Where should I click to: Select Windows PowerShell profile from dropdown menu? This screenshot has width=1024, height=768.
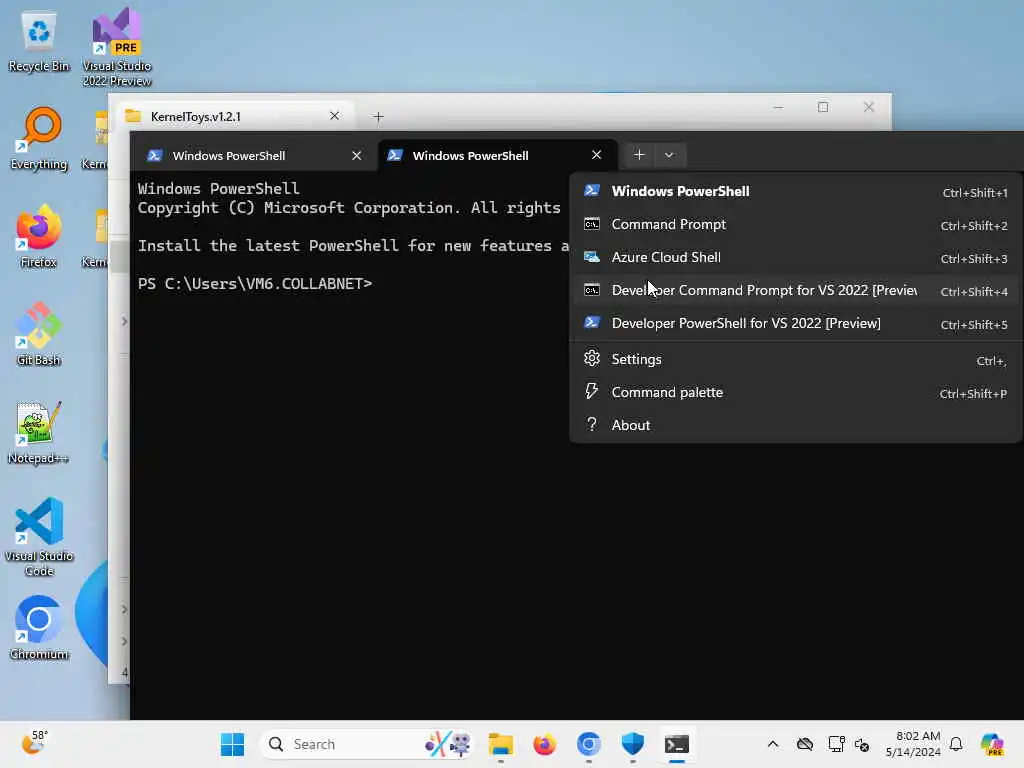[795, 191]
